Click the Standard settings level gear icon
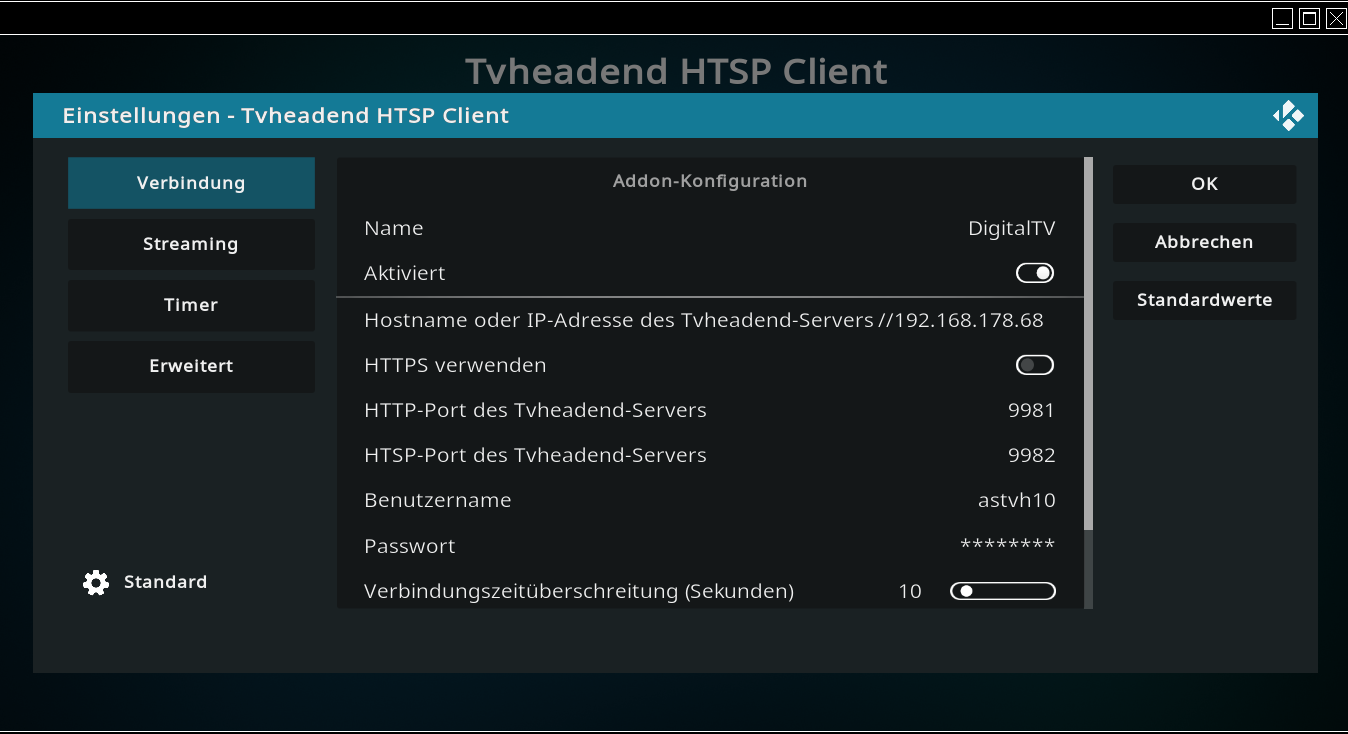1348x734 pixels. pyautogui.click(x=96, y=583)
